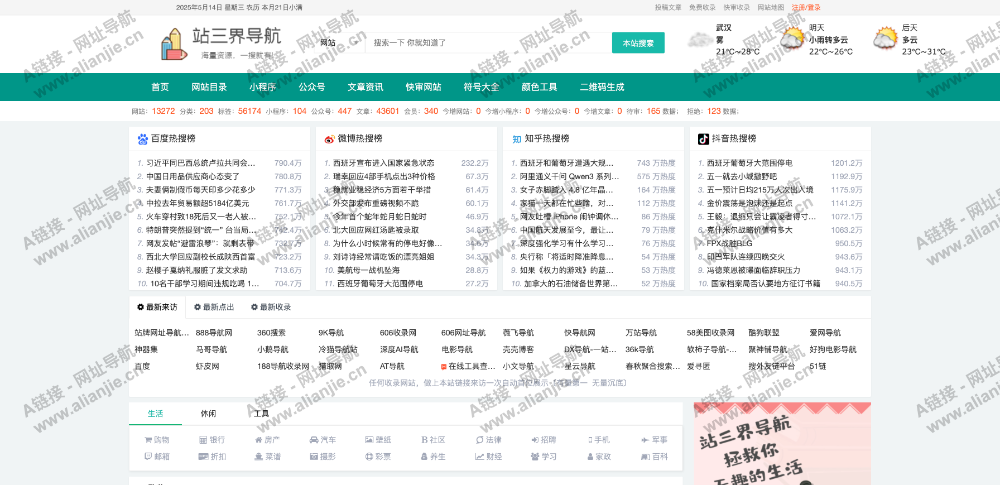Switch to the 最新收录 tab
The height and width of the screenshot is (485, 1000).
click(271, 307)
